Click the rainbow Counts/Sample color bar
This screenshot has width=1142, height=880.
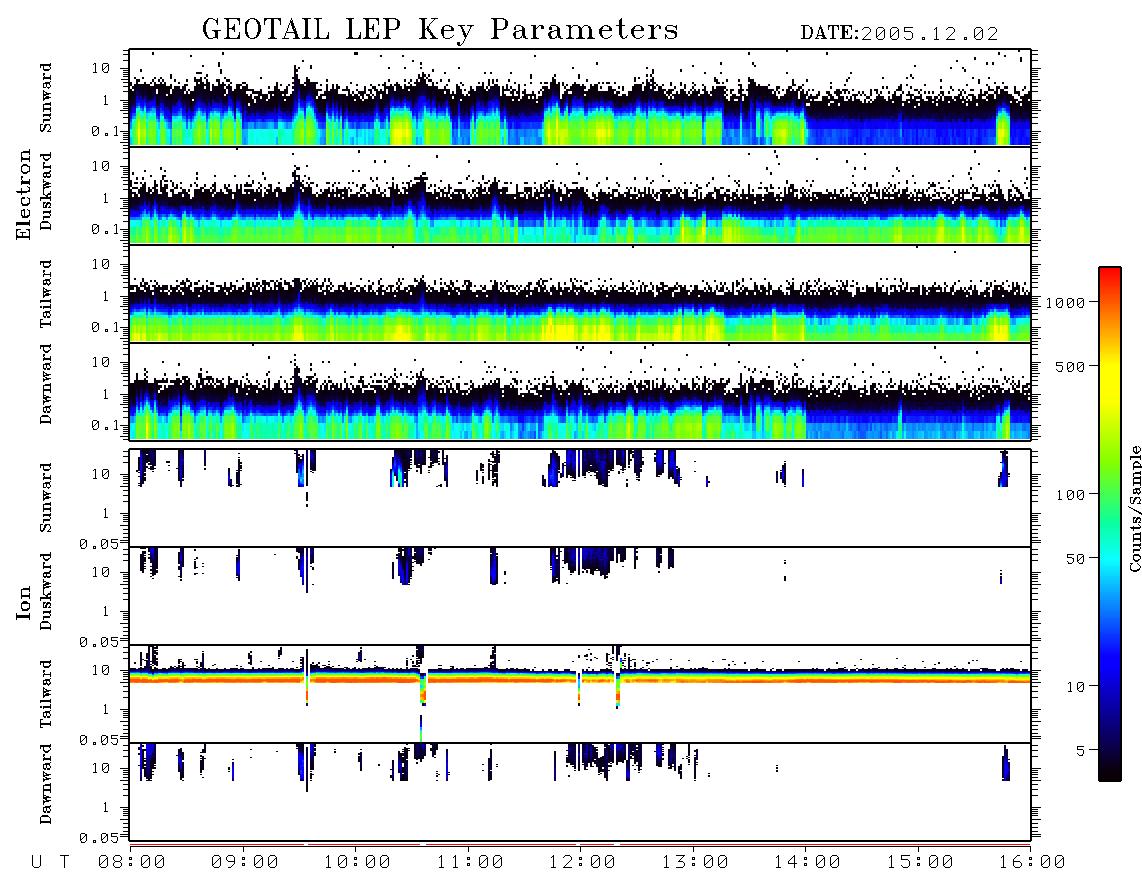[1110, 524]
